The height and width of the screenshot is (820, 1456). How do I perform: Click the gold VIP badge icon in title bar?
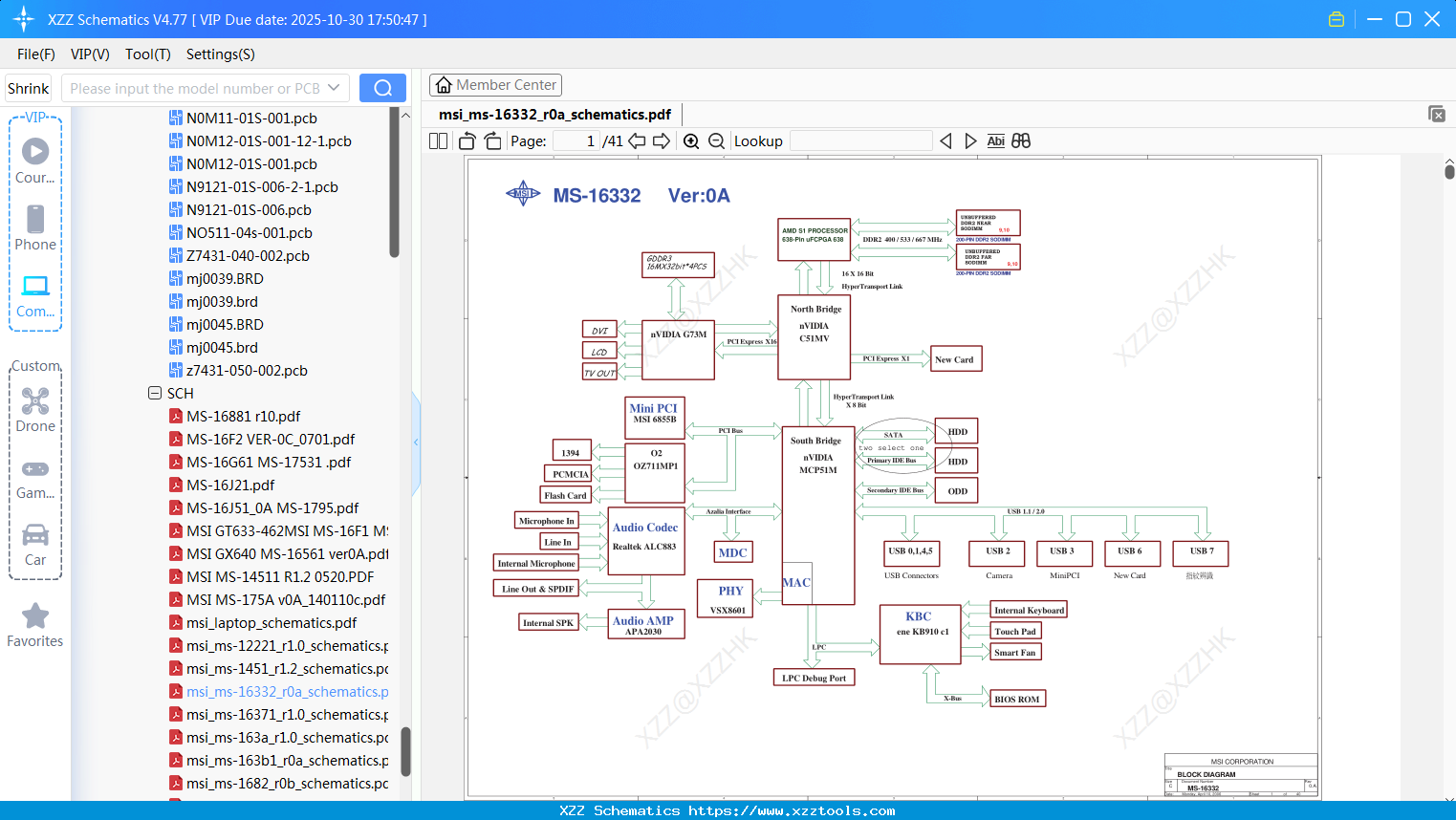point(1336,19)
